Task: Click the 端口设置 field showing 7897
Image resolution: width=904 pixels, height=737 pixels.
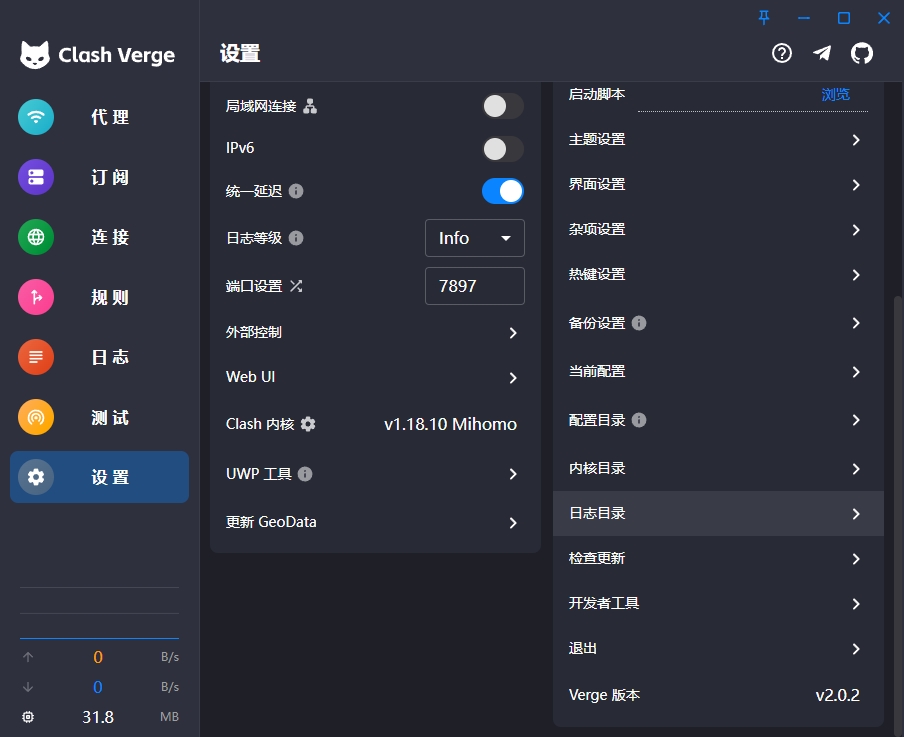Action: [474, 286]
